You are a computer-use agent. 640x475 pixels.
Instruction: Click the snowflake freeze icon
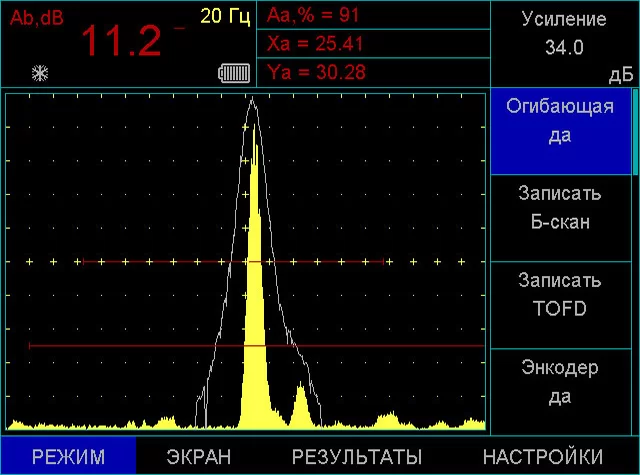coord(40,73)
